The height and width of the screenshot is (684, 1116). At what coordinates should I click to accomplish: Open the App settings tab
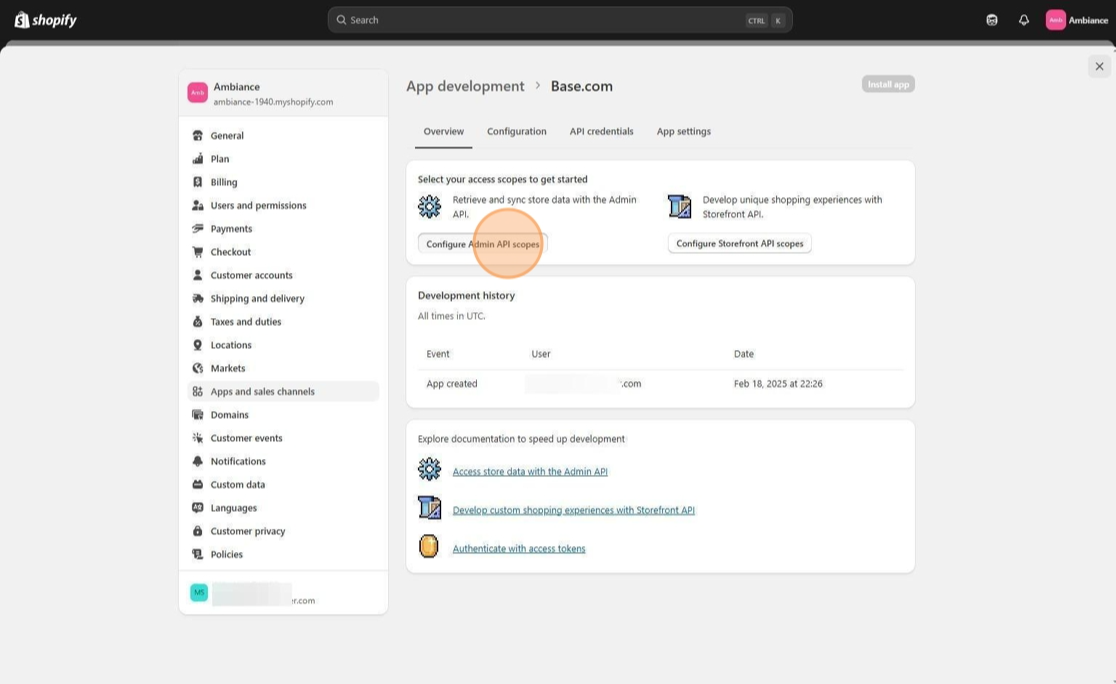point(684,132)
